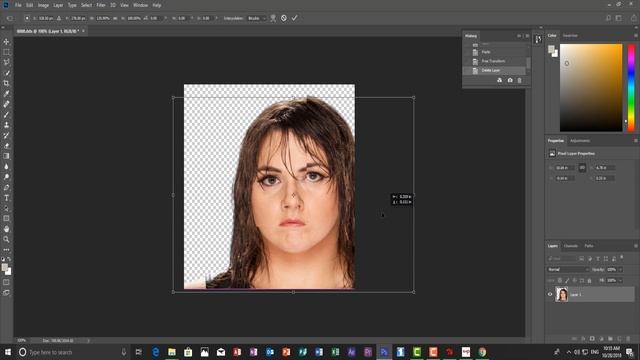The height and width of the screenshot is (360, 640).
Task: Open the History panel options menu
Action: (x=527, y=36)
